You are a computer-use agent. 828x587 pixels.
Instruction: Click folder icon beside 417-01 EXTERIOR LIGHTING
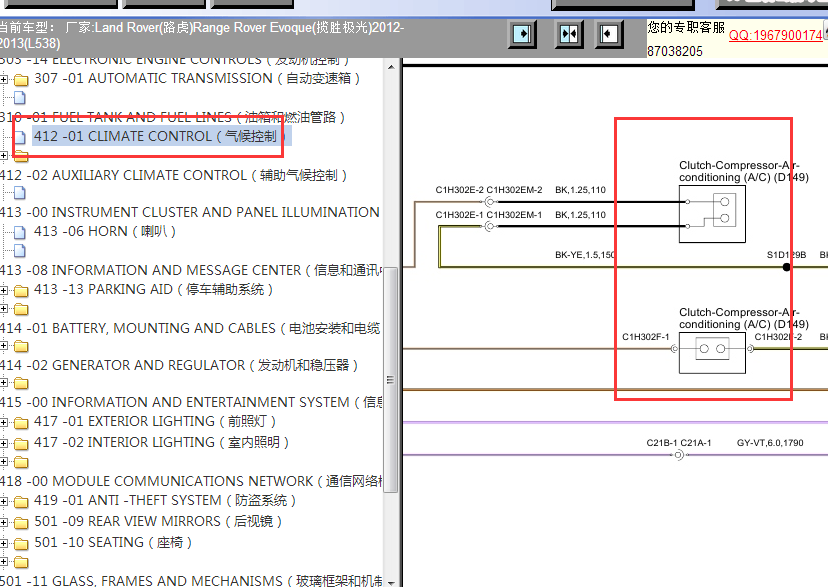point(21,423)
